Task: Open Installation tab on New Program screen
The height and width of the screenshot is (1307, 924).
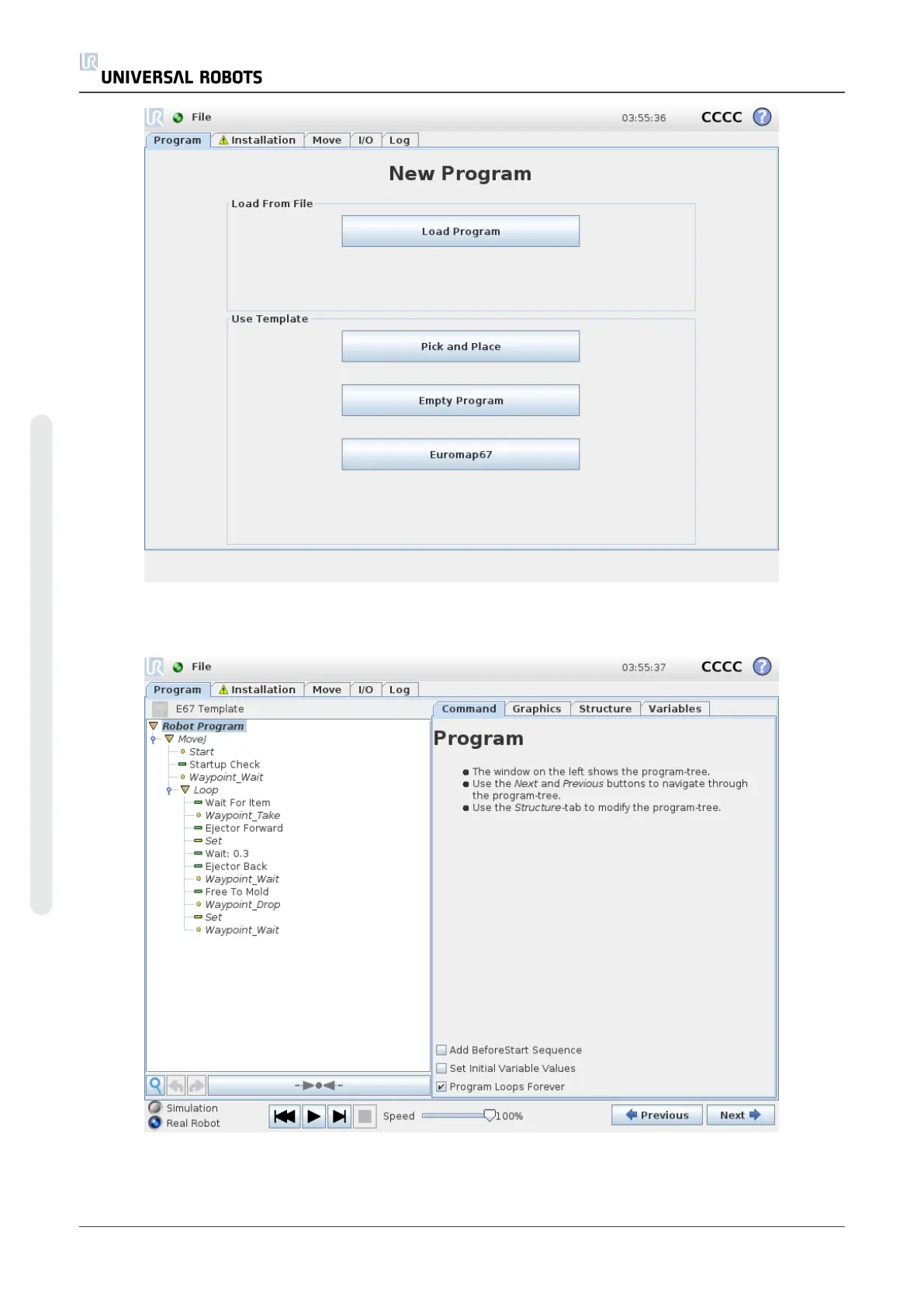Action: tap(257, 140)
